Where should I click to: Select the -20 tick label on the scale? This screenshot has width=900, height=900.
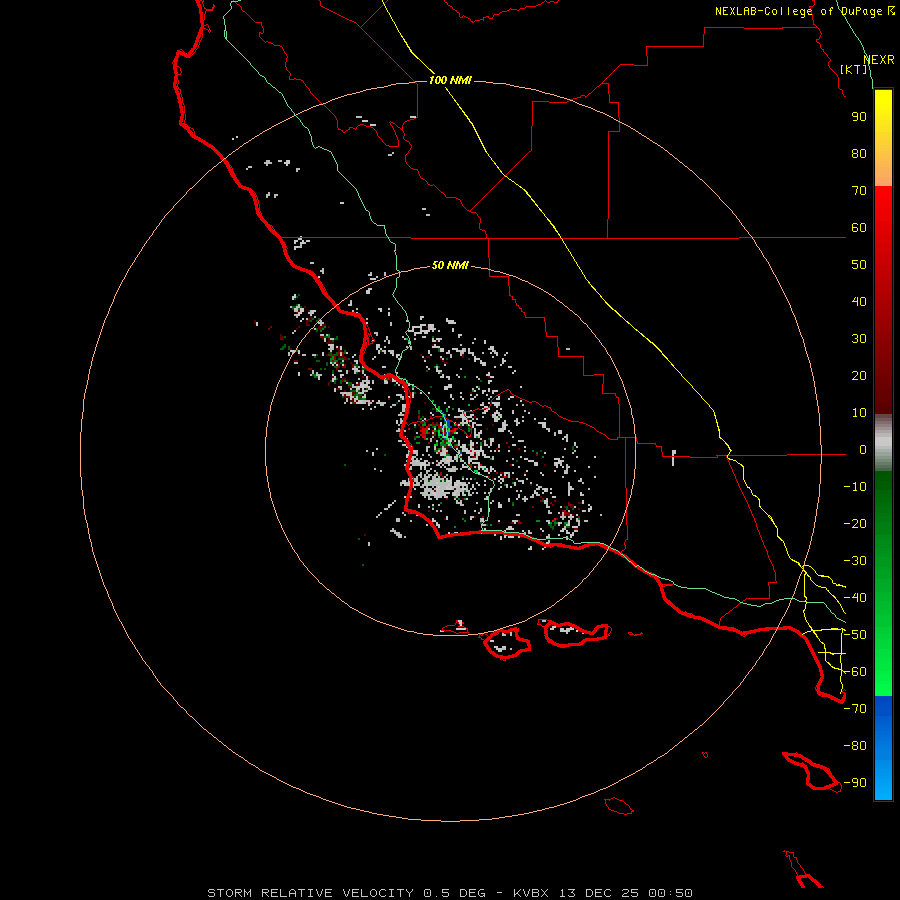coord(855,524)
